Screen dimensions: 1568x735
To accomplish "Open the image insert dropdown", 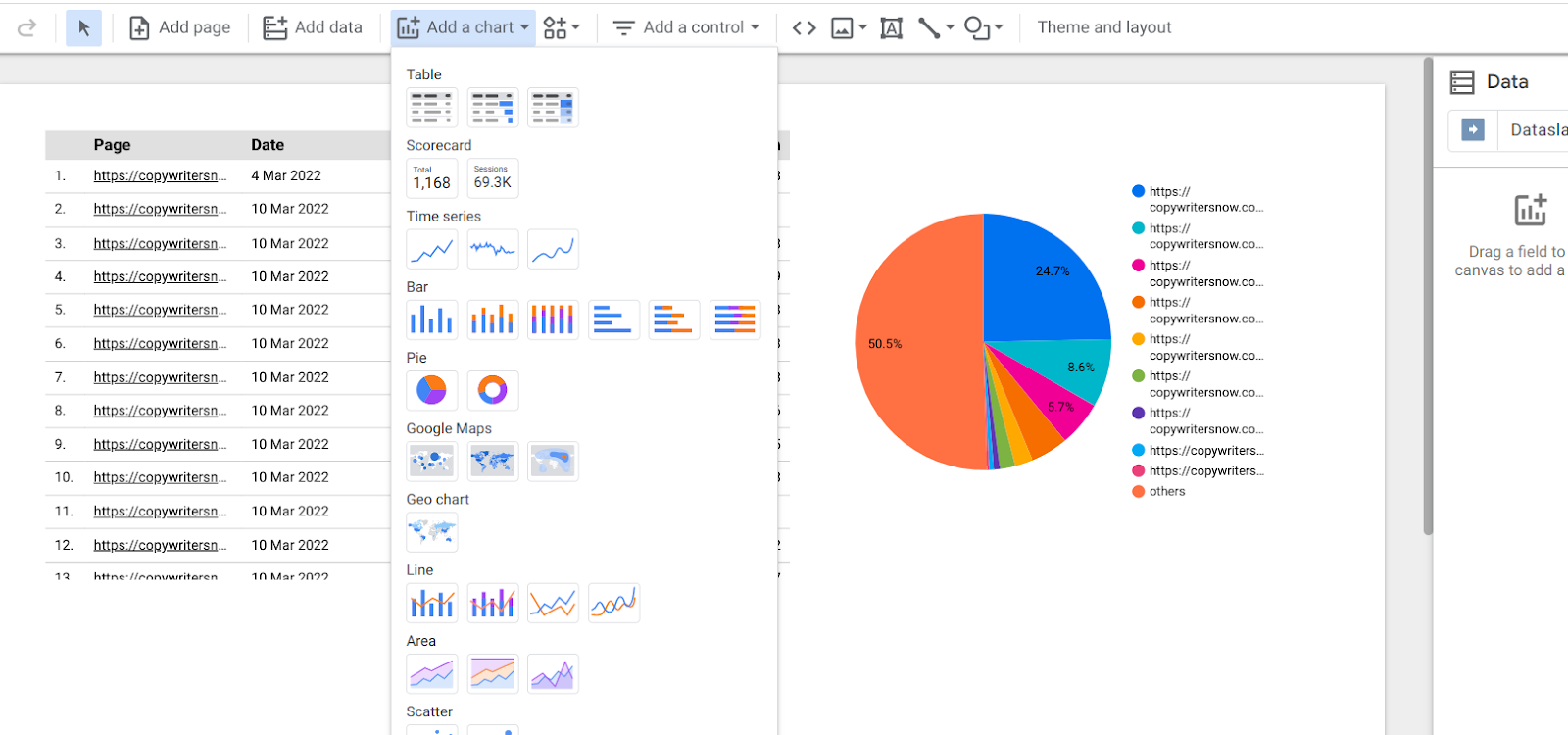I will click(849, 27).
